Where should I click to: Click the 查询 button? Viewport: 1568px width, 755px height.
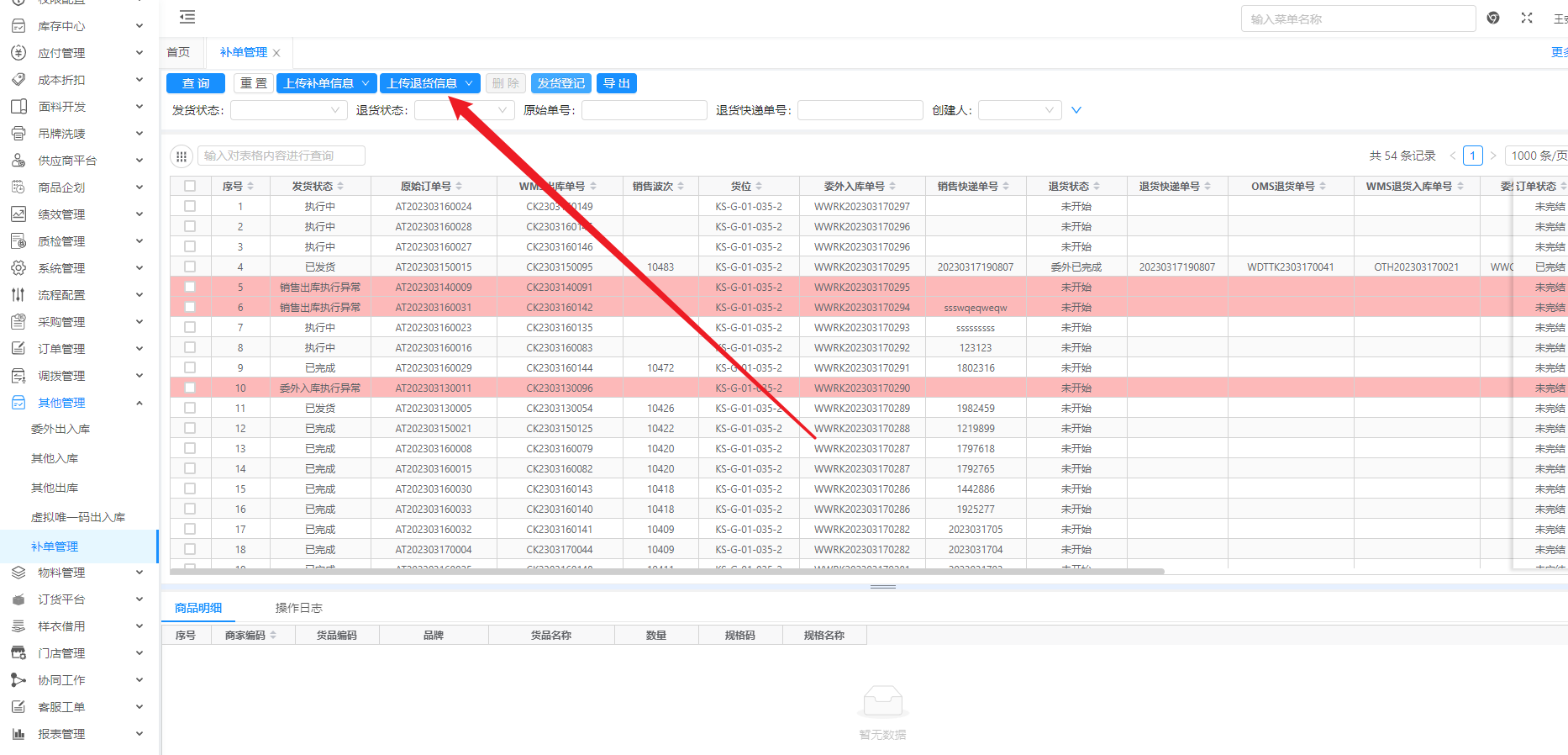coord(196,83)
